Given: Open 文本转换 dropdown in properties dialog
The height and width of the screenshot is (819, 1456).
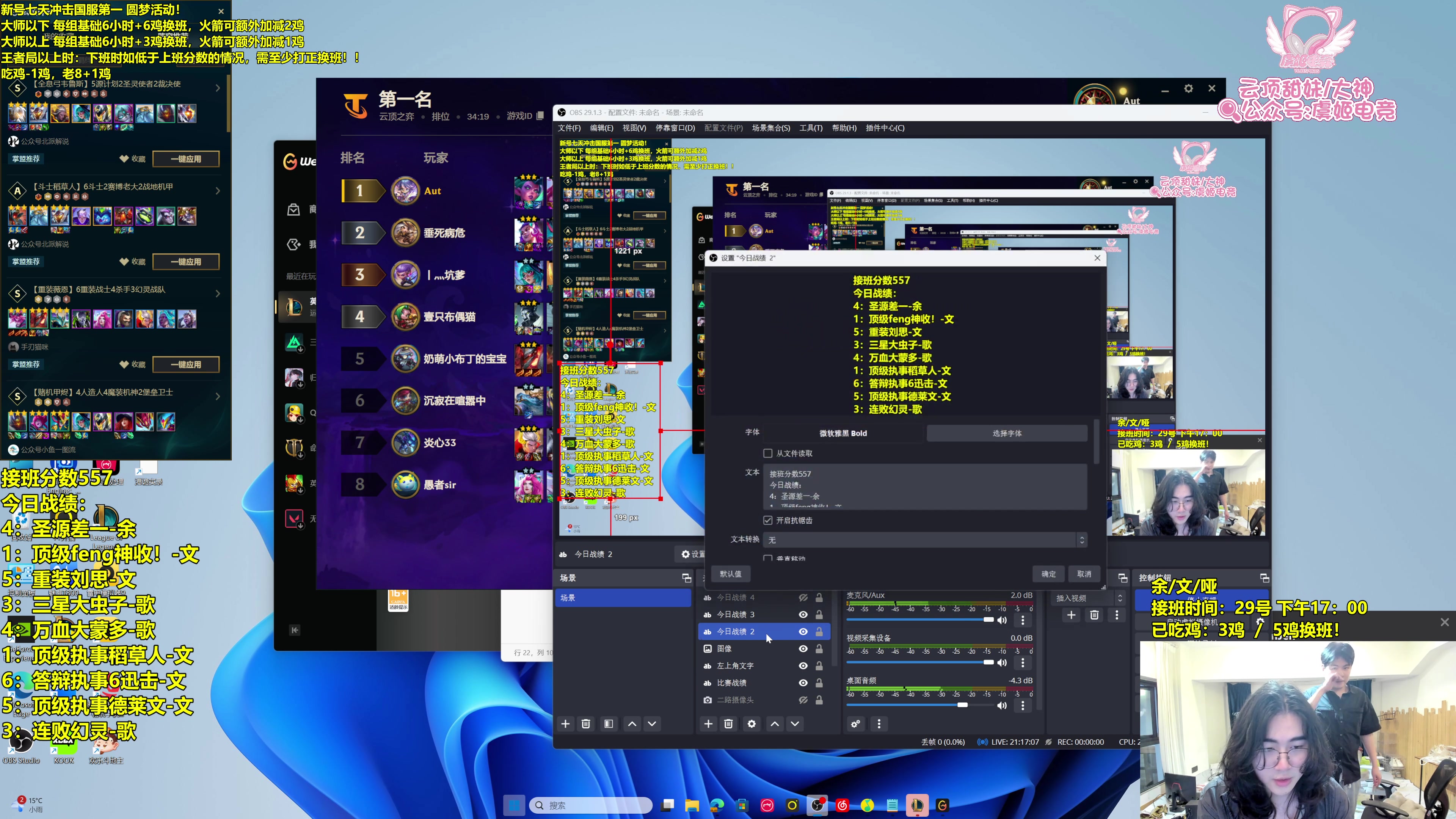Looking at the screenshot, I should (x=925, y=540).
